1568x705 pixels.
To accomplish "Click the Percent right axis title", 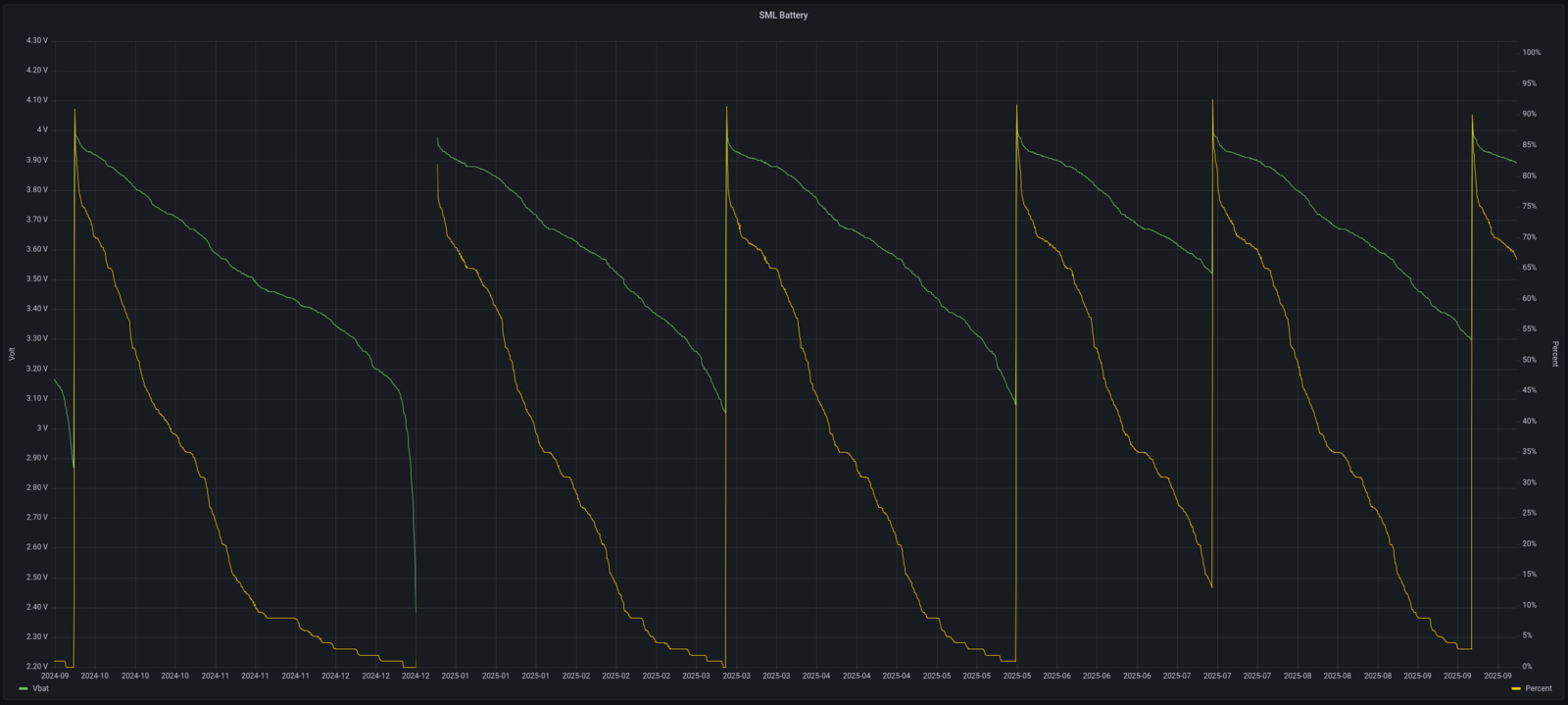I will point(1555,353).
